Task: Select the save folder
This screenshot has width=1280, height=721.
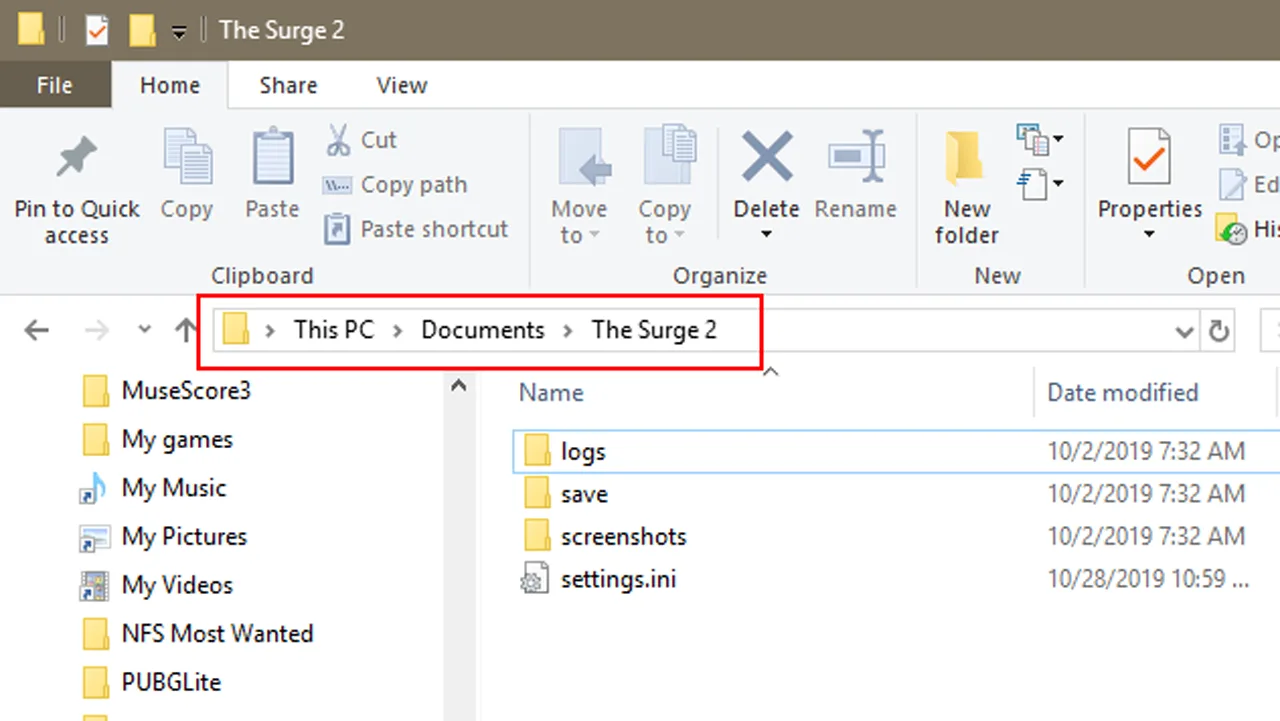Action: [x=584, y=494]
